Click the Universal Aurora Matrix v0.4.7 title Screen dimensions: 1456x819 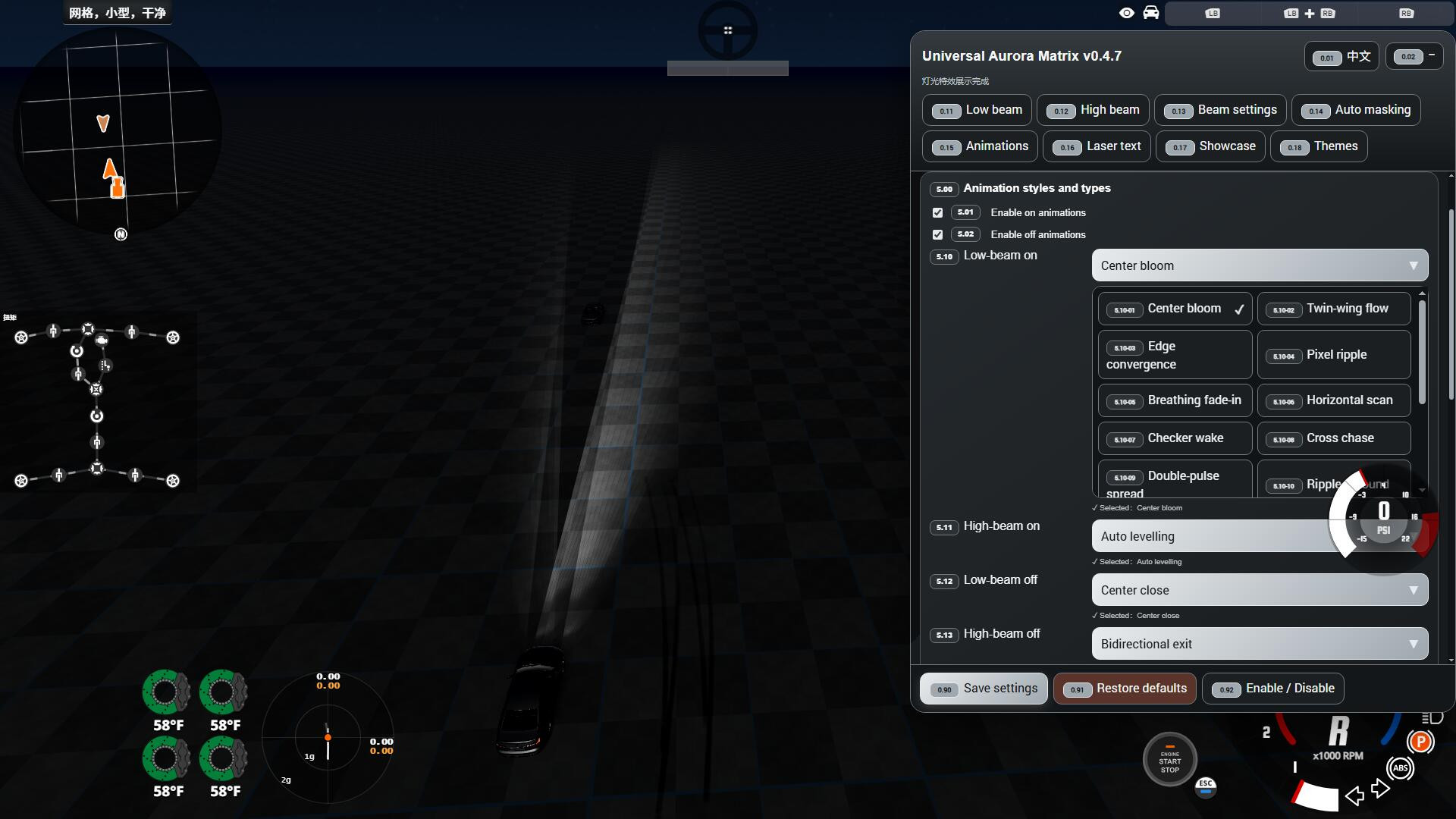tap(1021, 56)
